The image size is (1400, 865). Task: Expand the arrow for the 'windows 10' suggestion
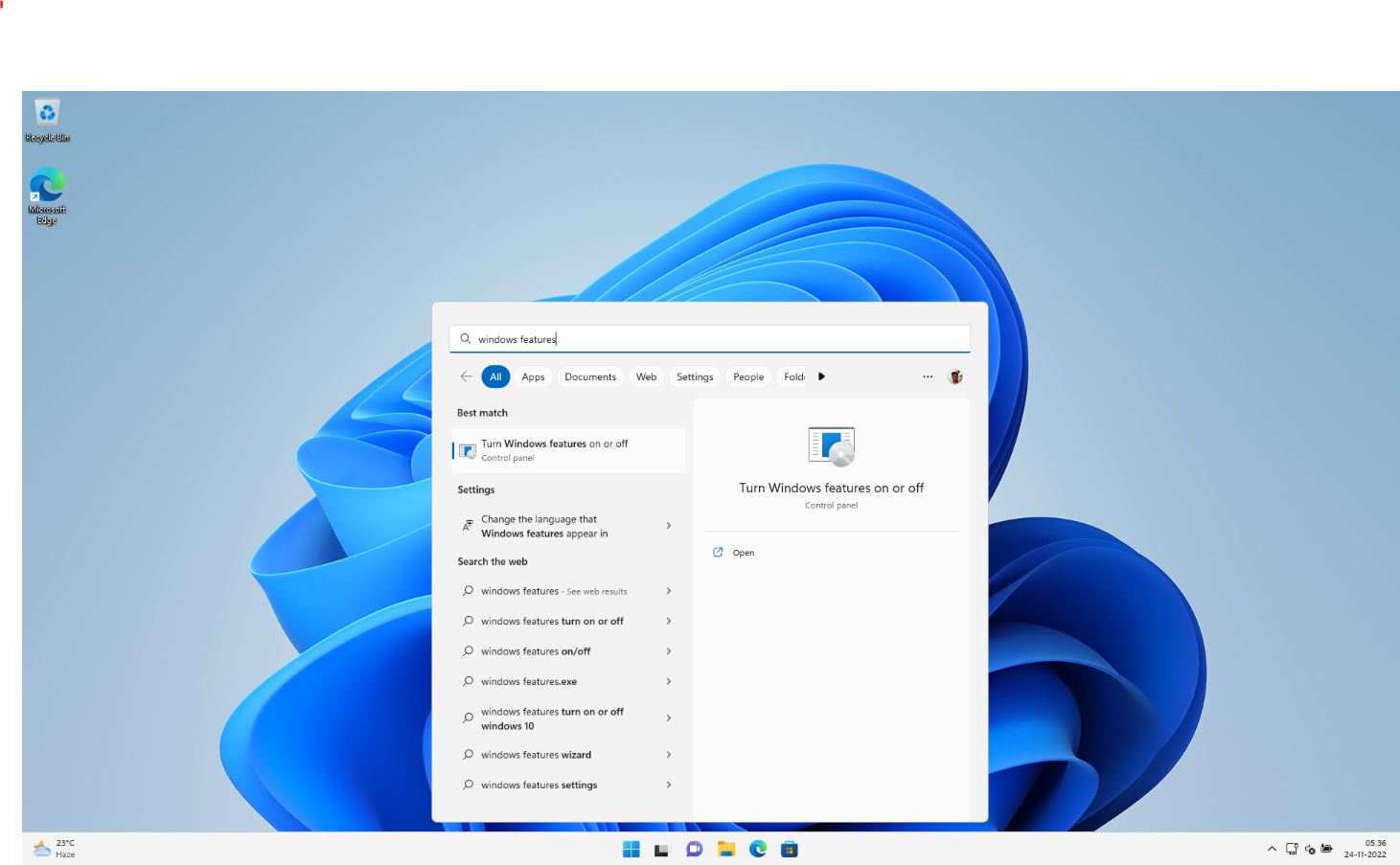[x=669, y=718]
